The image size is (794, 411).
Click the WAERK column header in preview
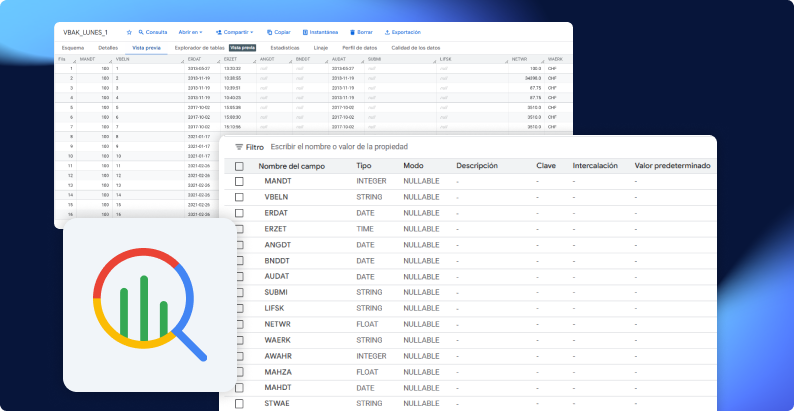pyautogui.click(x=555, y=59)
